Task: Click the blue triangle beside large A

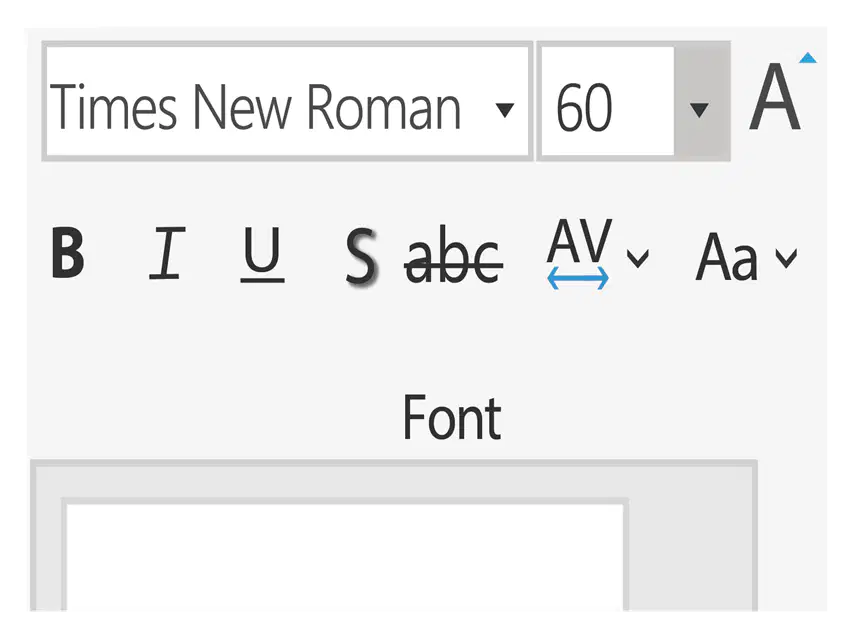Action: pyautogui.click(x=808, y=59)
